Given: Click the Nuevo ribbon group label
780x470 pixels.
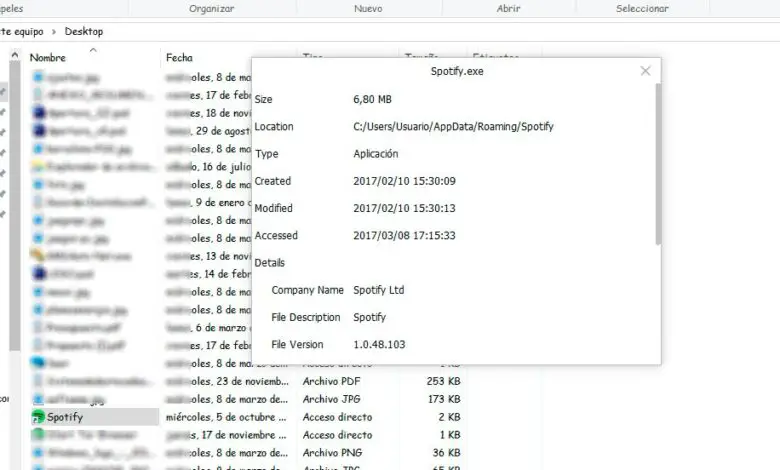Looking at the screenshot, I should [x=368, y=8].
